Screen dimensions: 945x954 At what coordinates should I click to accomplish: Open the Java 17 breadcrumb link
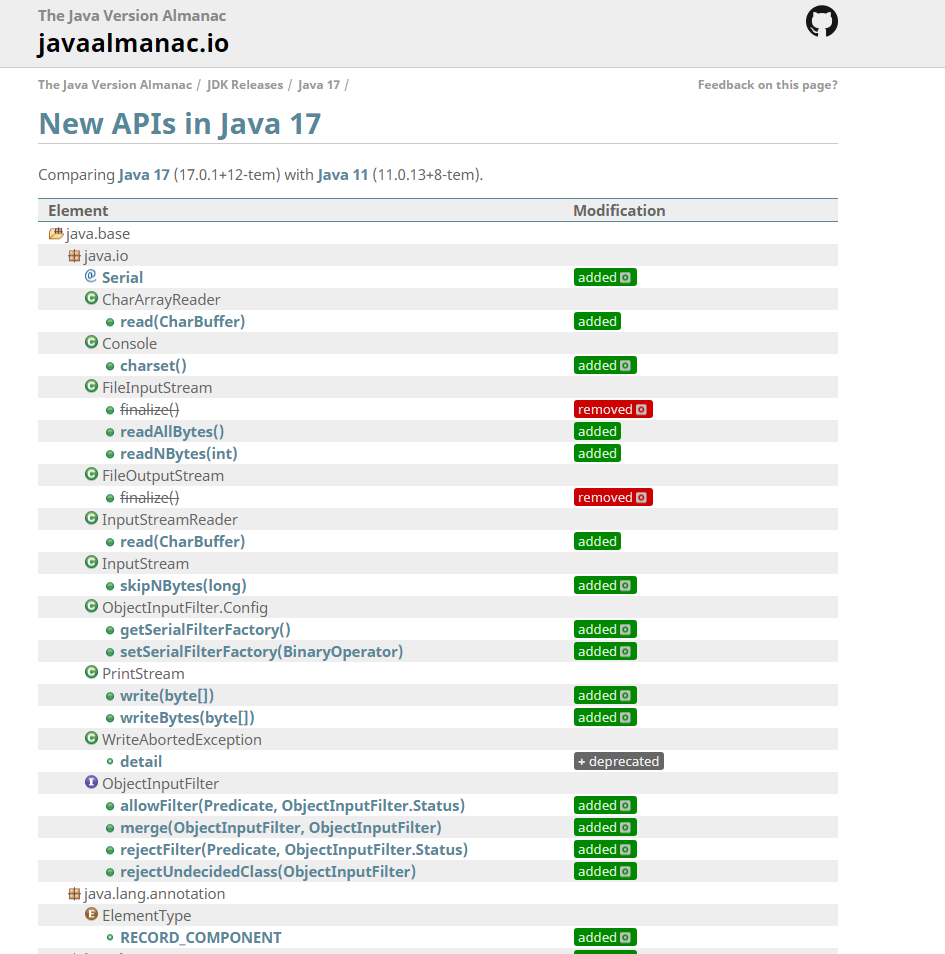point(319,85)
